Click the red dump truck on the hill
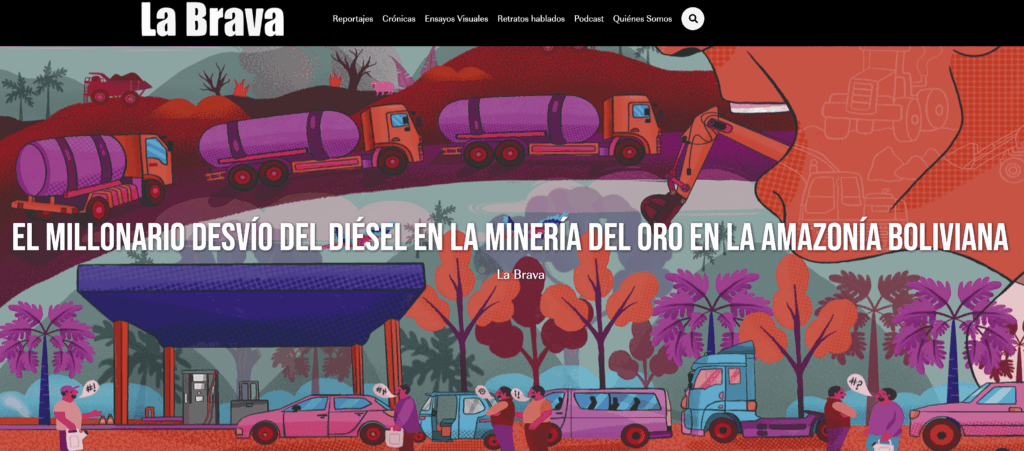This screenshot has height=451, width=1024. (x=108, y=88)
